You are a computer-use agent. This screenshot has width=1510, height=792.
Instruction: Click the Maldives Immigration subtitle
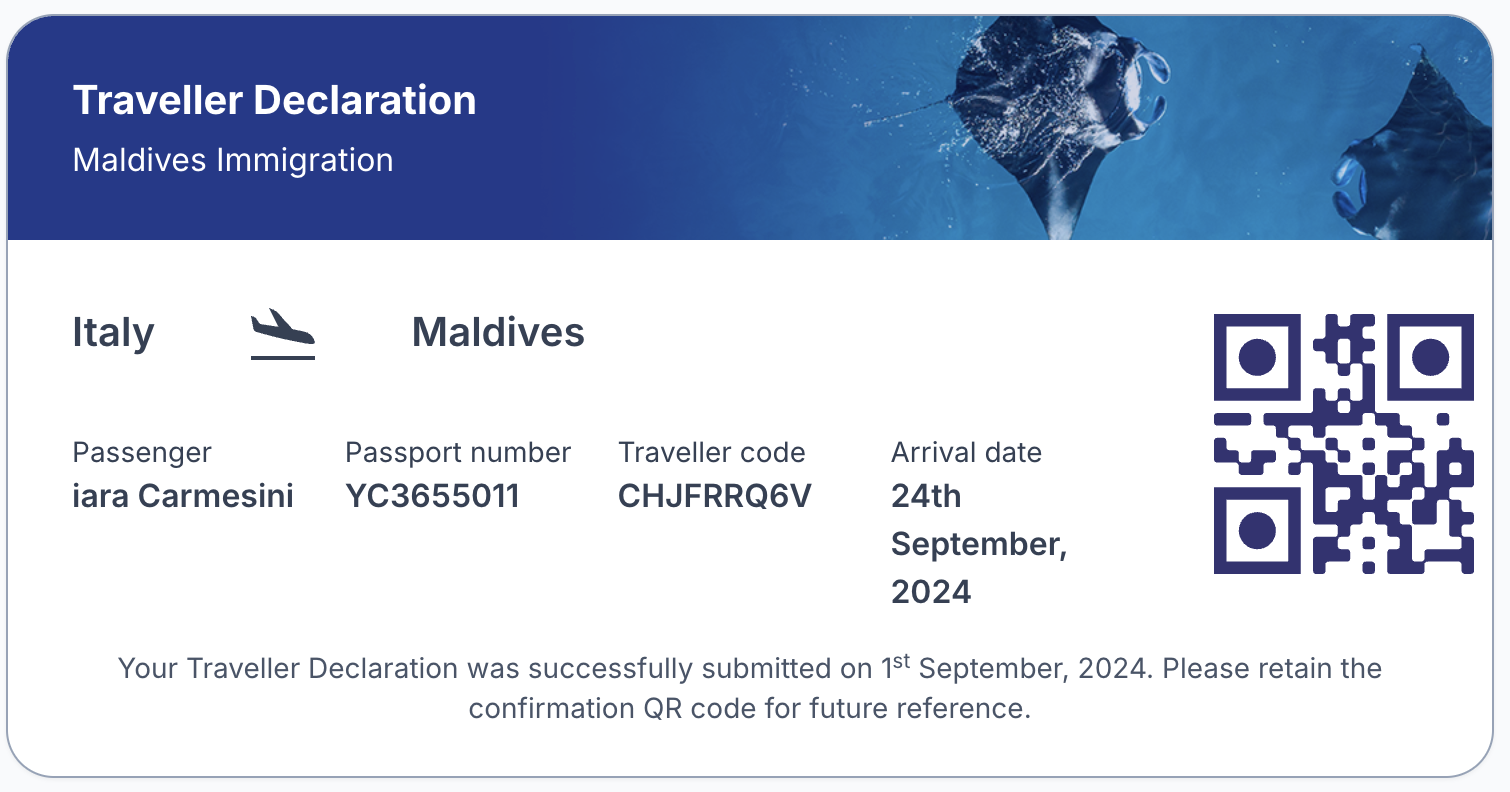click(x=233, y=160)
